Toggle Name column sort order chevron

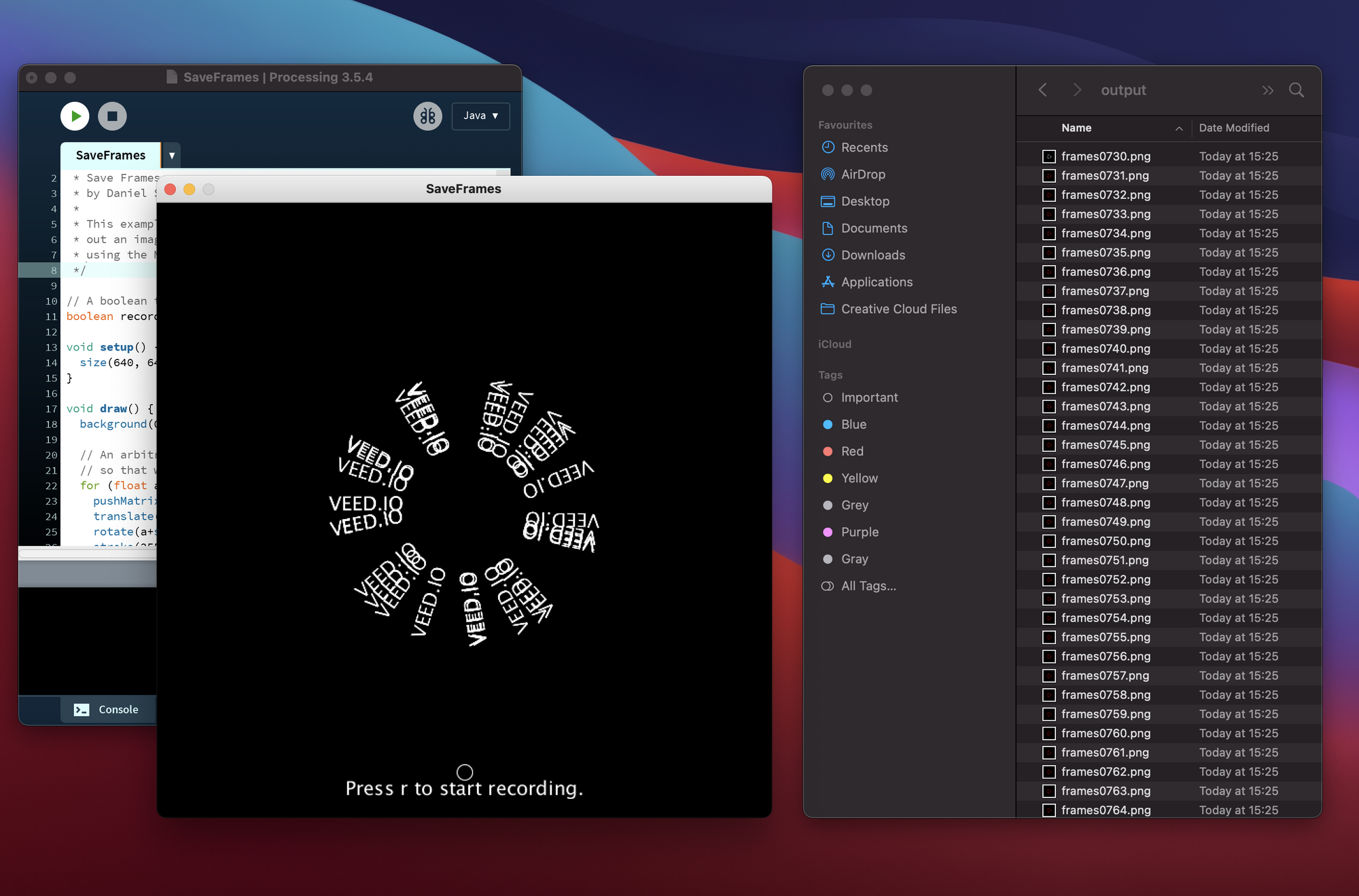[x=1179, y=128]
